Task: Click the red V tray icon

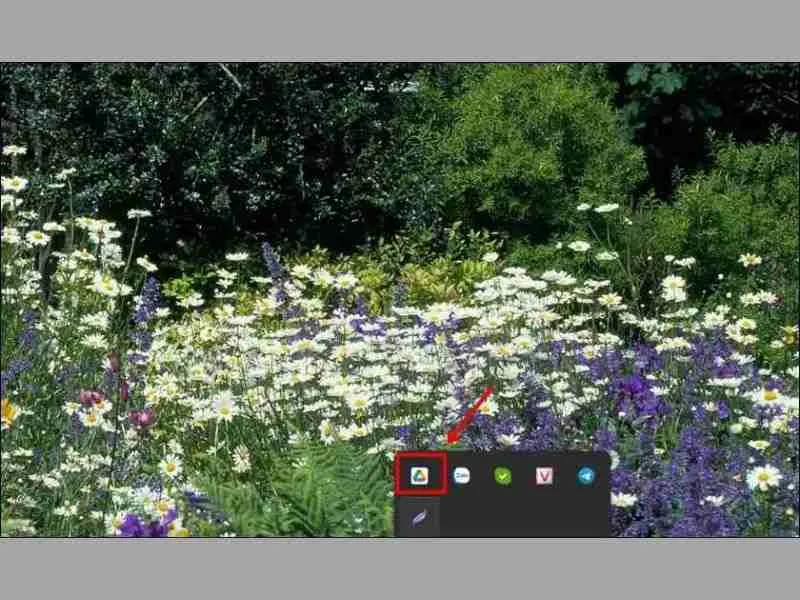Action: (544, 476)
